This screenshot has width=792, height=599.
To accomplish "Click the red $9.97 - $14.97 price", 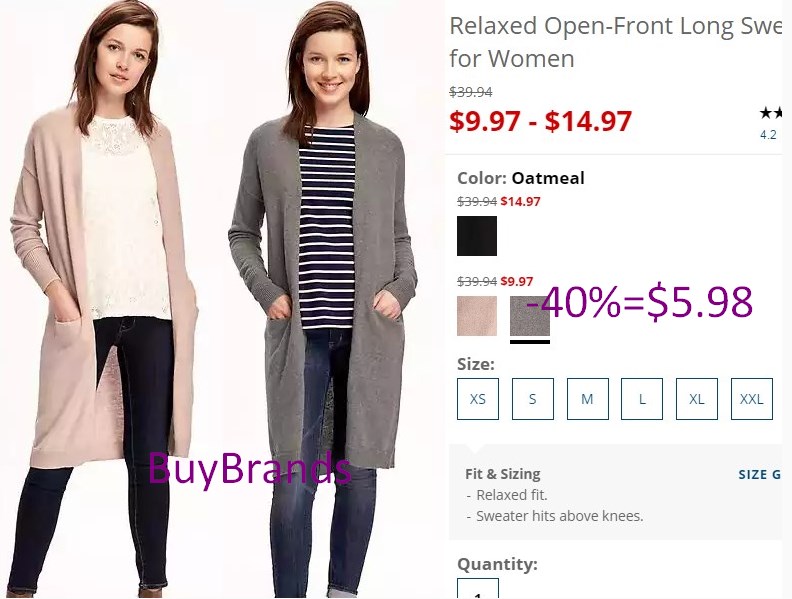I will click(x=540, y=121).
